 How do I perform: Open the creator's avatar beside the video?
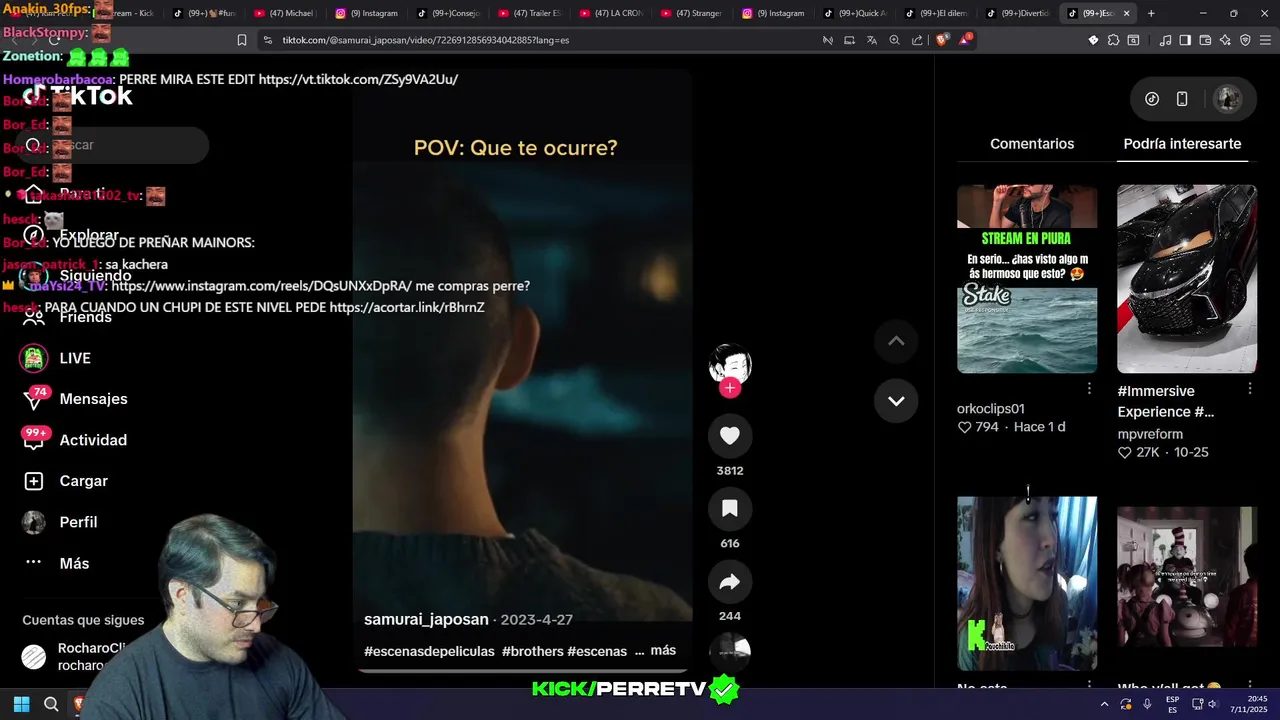click(x=730, y=364)
